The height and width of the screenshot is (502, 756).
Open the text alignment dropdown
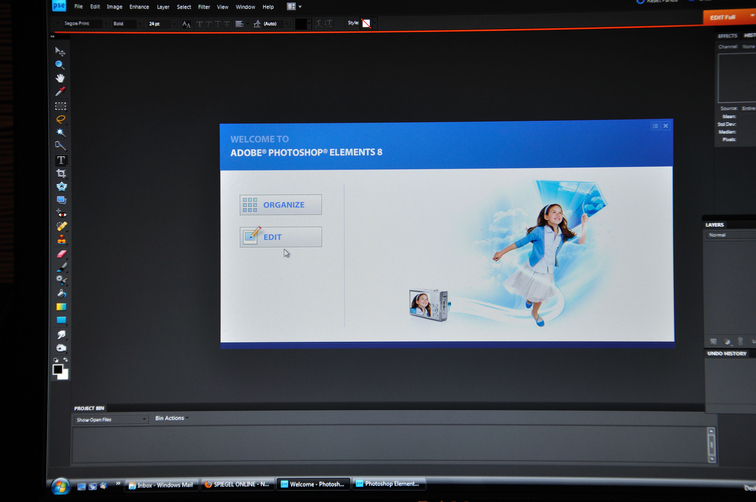(240, 24)
